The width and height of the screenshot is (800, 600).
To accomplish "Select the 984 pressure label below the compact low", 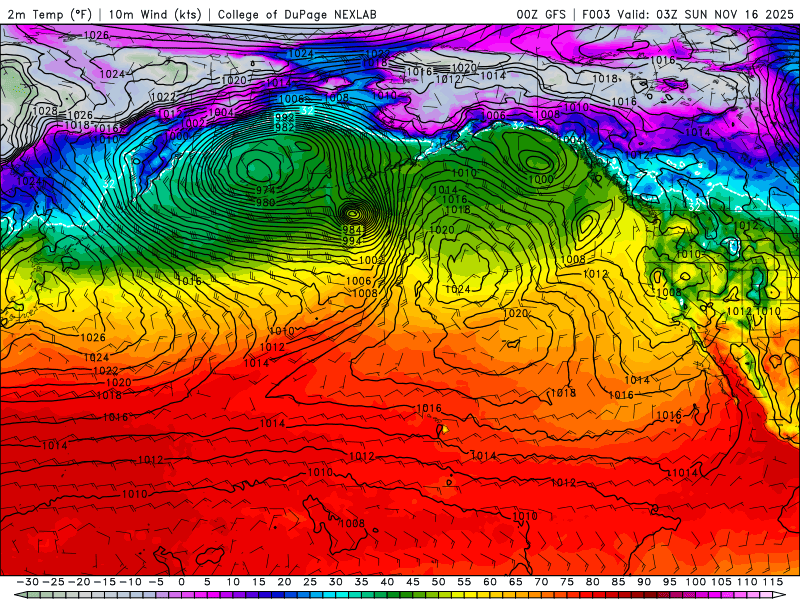I will tap(352, 230).
